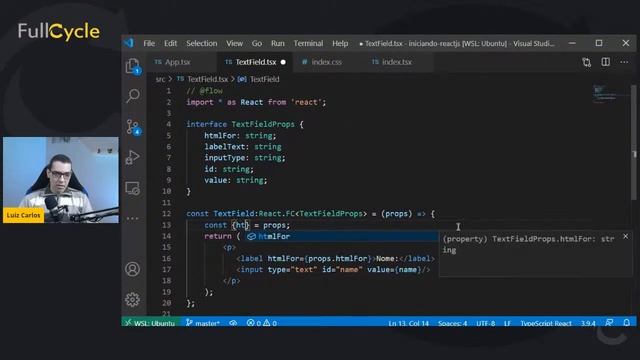The height and width of the screenshot is (360, 640).
Task: Open the Selection menu
Action: click(x=202, y=43)
